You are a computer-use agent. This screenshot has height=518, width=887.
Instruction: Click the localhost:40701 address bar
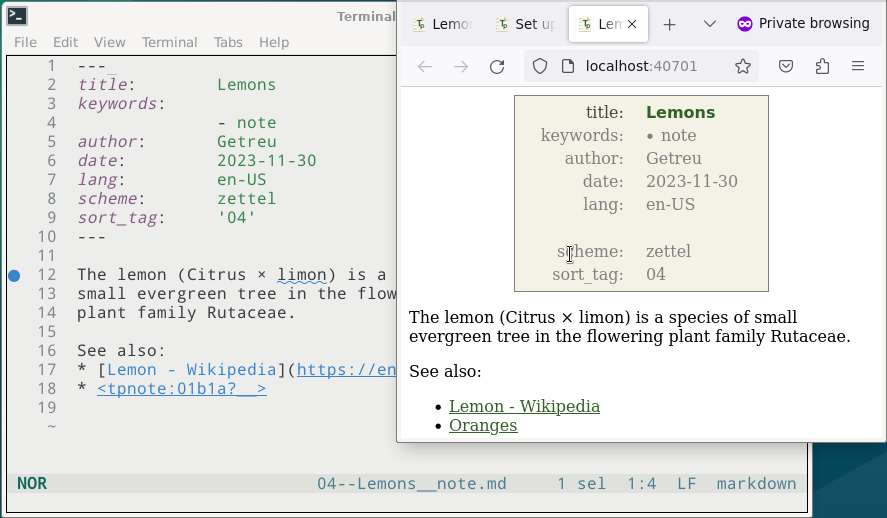click(640, 67)
